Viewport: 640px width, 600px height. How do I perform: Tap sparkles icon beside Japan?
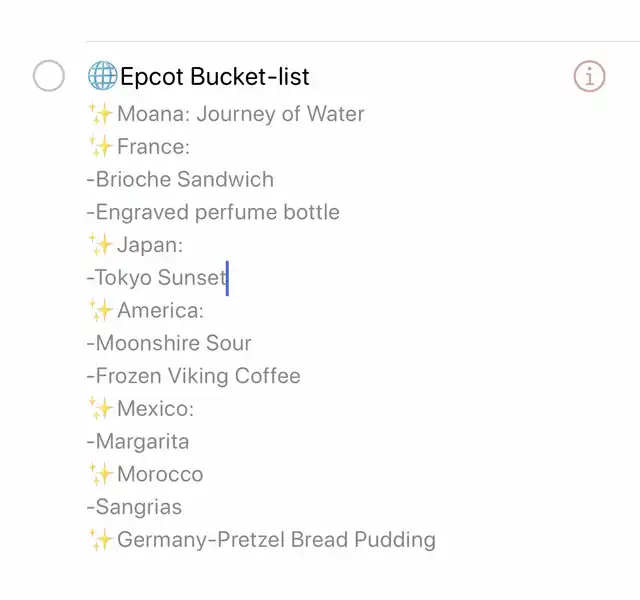(100, 245)
